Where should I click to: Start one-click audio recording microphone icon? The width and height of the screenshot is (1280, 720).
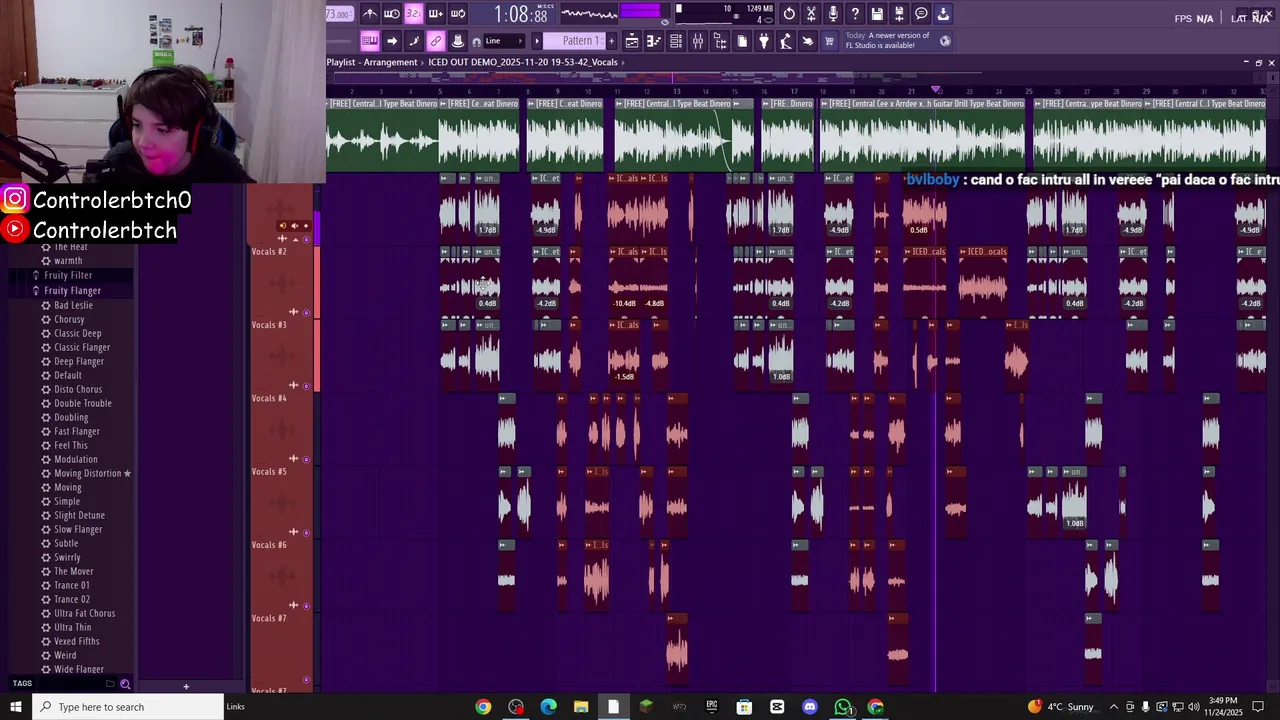point(833,14)
